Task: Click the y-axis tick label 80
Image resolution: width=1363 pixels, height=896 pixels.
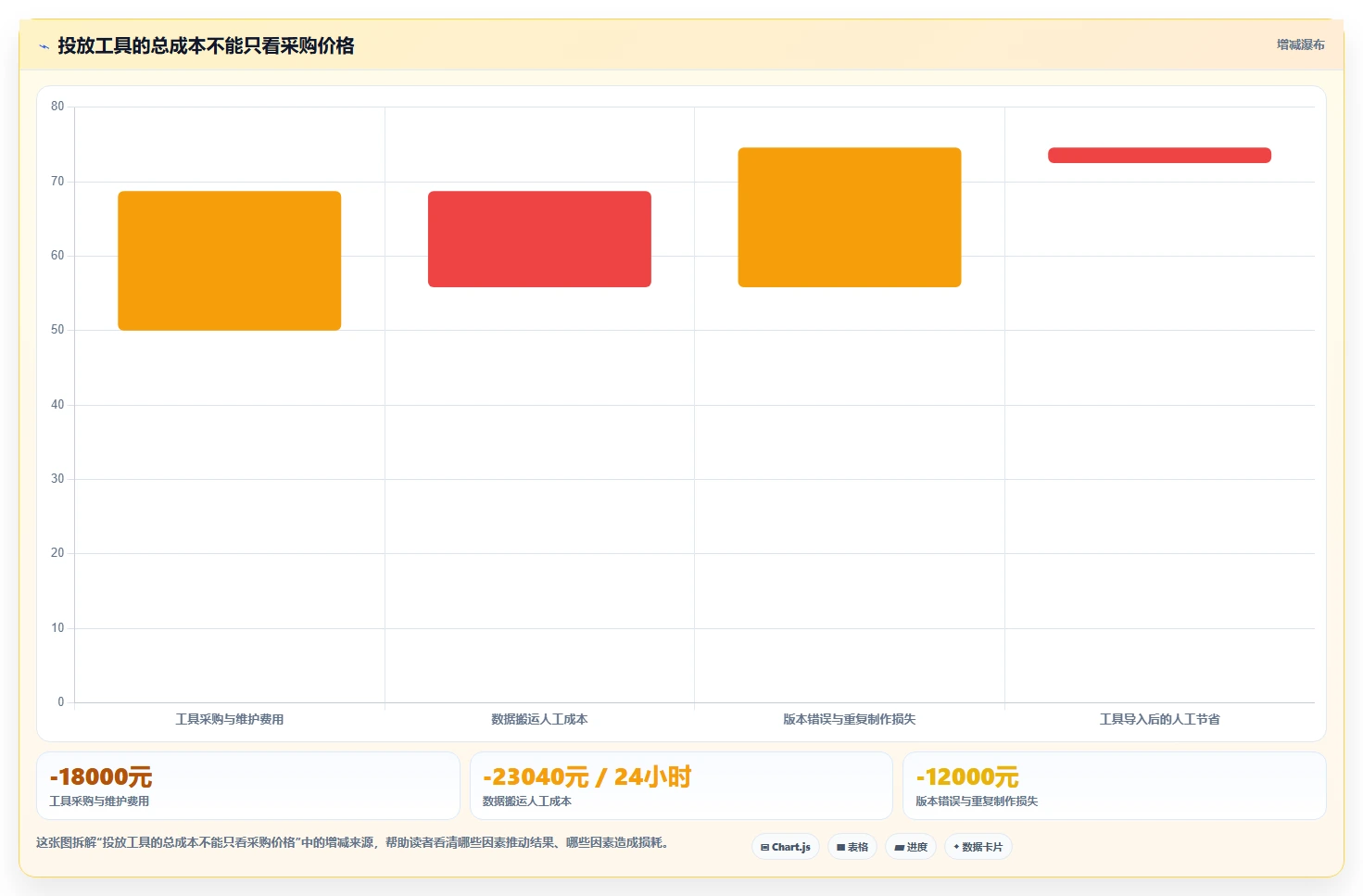Action: coord(57,107)
